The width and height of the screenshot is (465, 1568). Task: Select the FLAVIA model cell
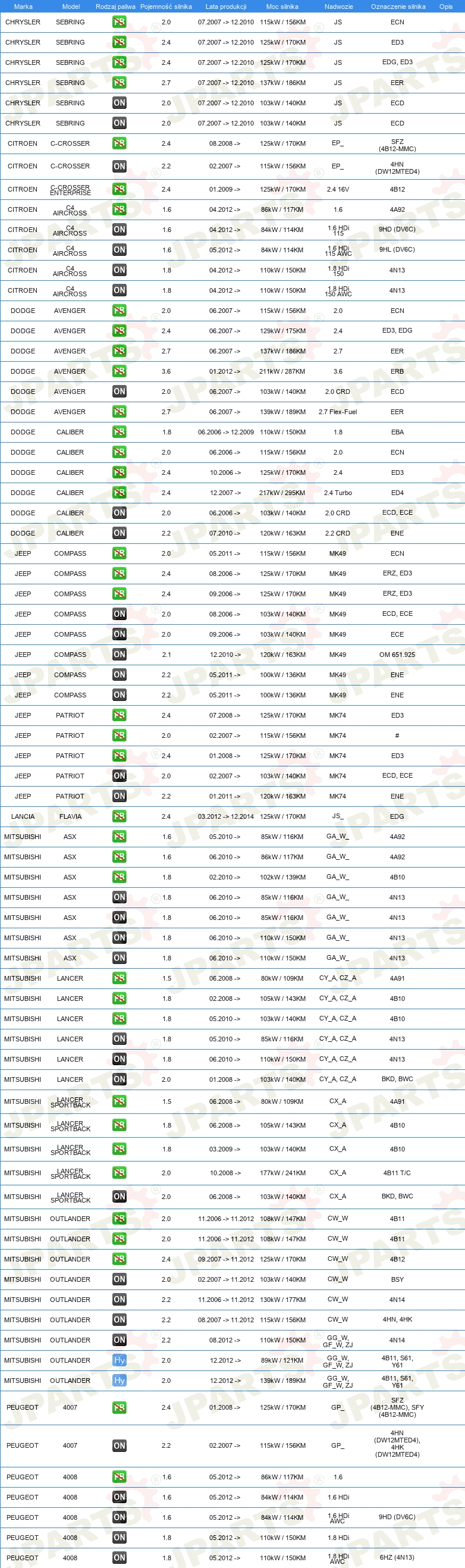click(70, 817)
